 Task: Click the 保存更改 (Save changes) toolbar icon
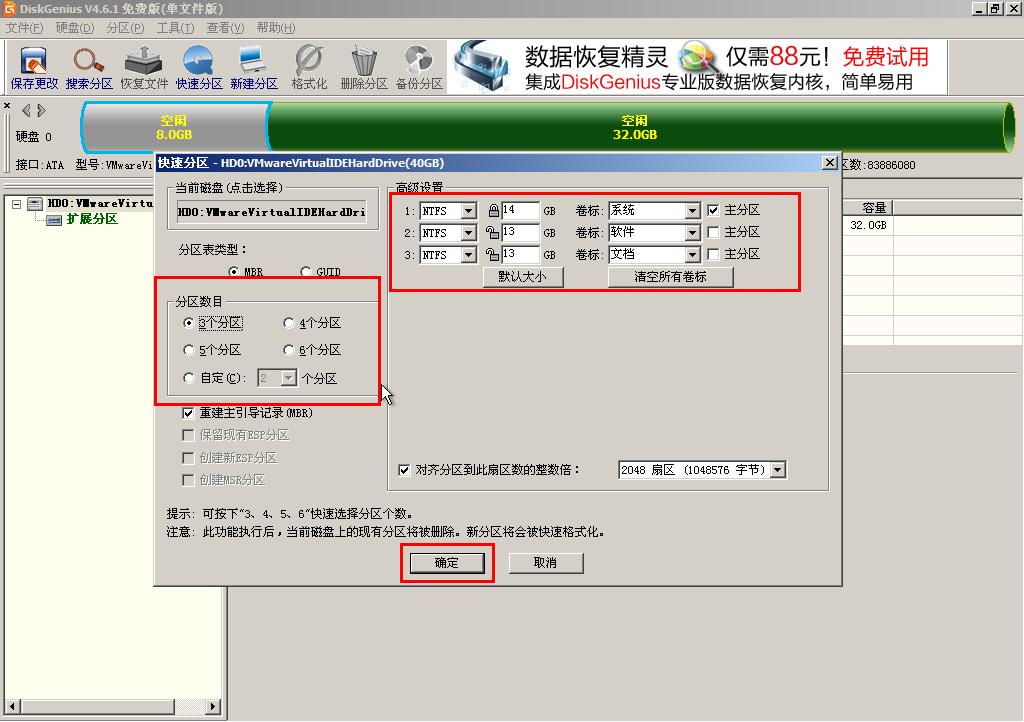coord(34,68)
